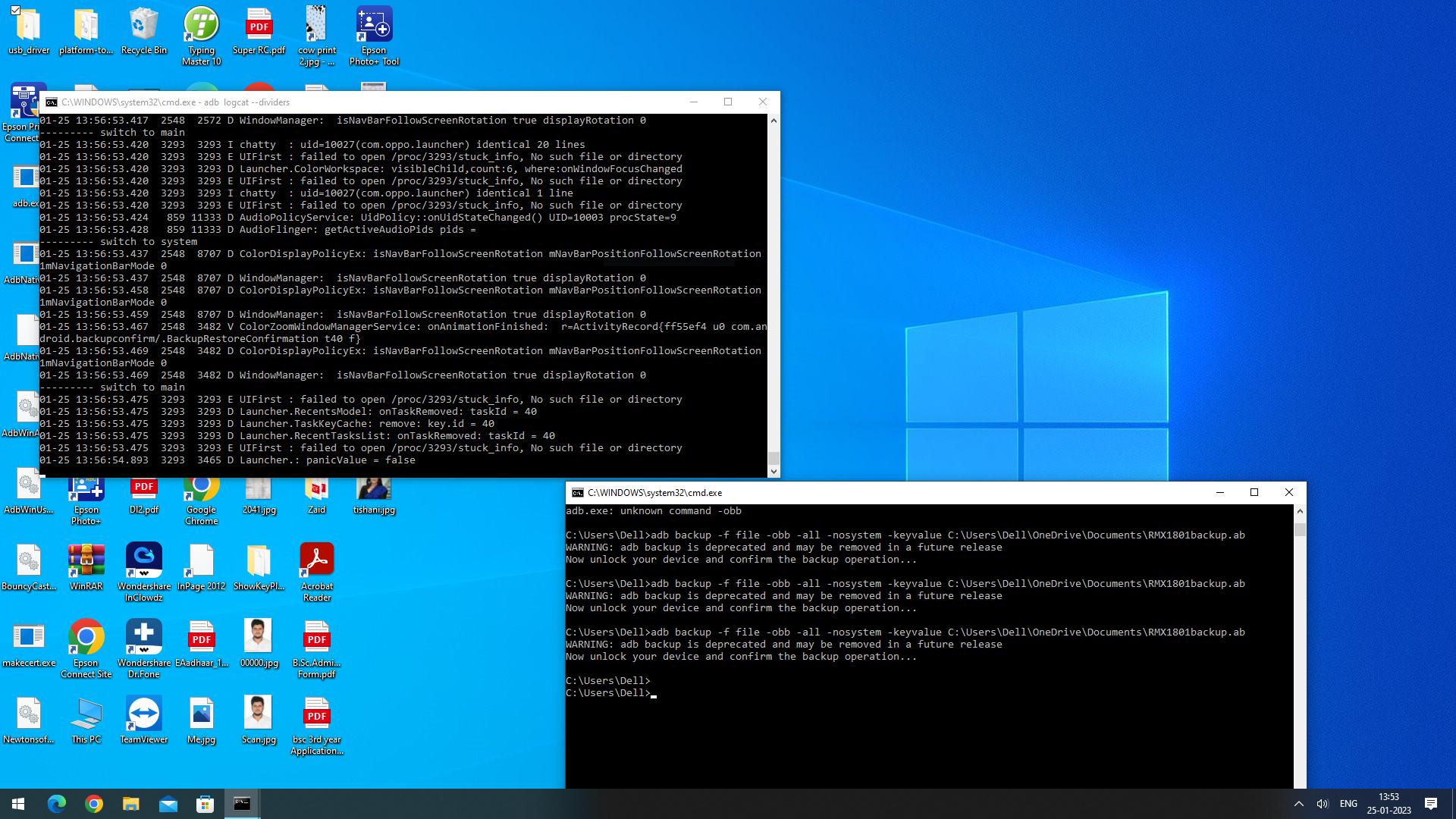Launch WinRAR from desktop
Viewport: 1456px width, 819px height.
[x=86, y=567]
